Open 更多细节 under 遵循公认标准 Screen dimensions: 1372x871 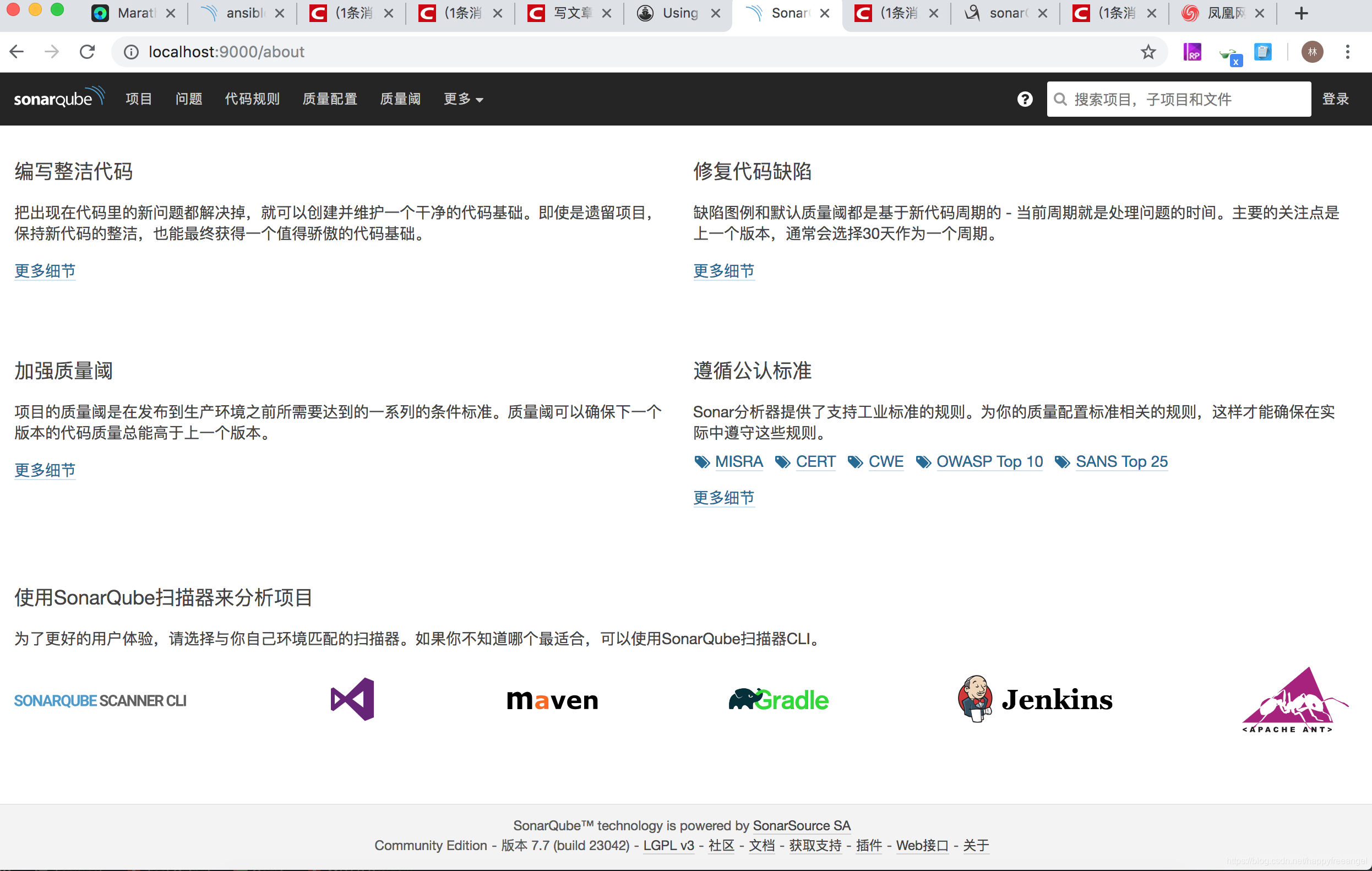tap(723, 497)
